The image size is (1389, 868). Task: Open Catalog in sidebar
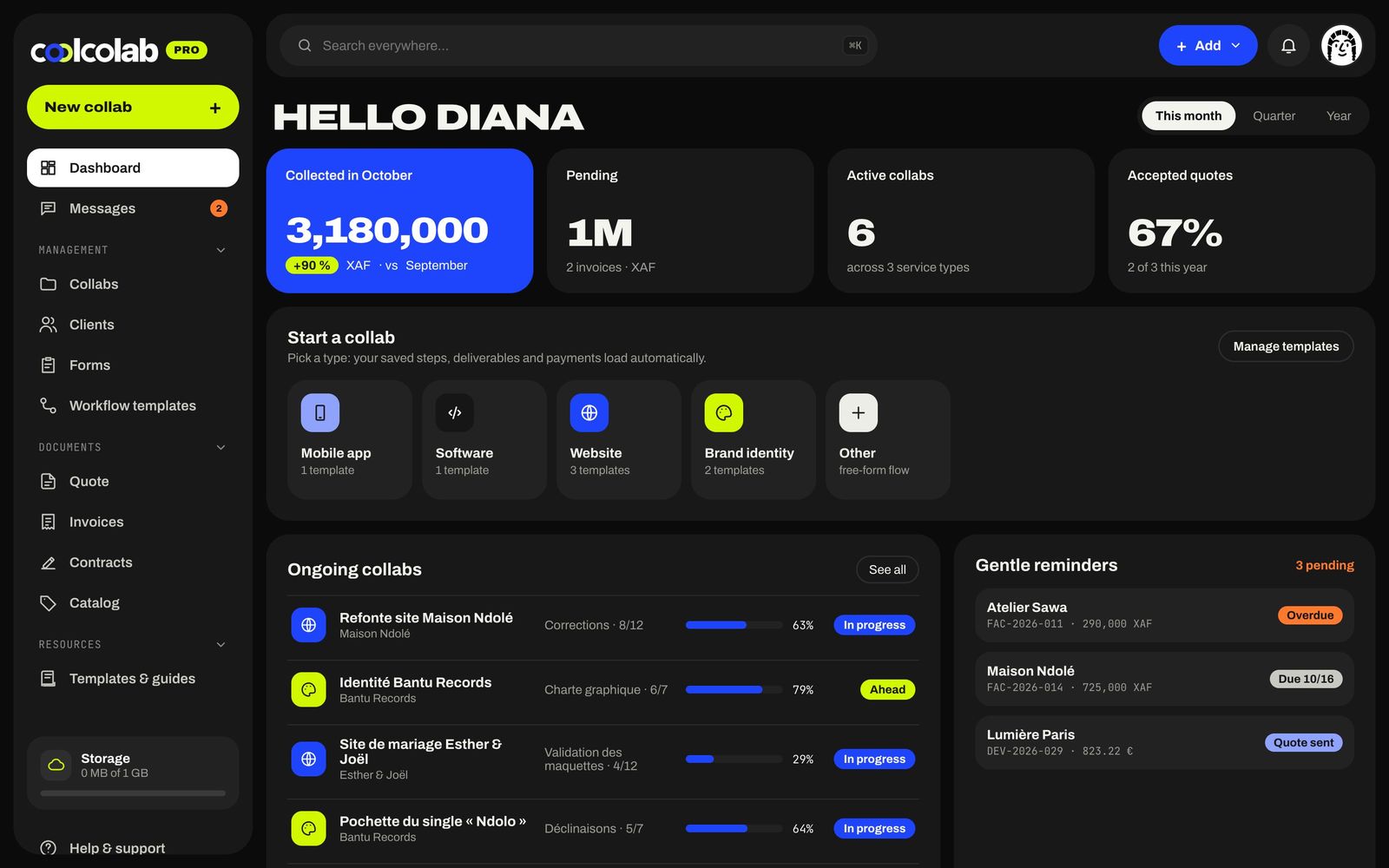click(133, 602)
